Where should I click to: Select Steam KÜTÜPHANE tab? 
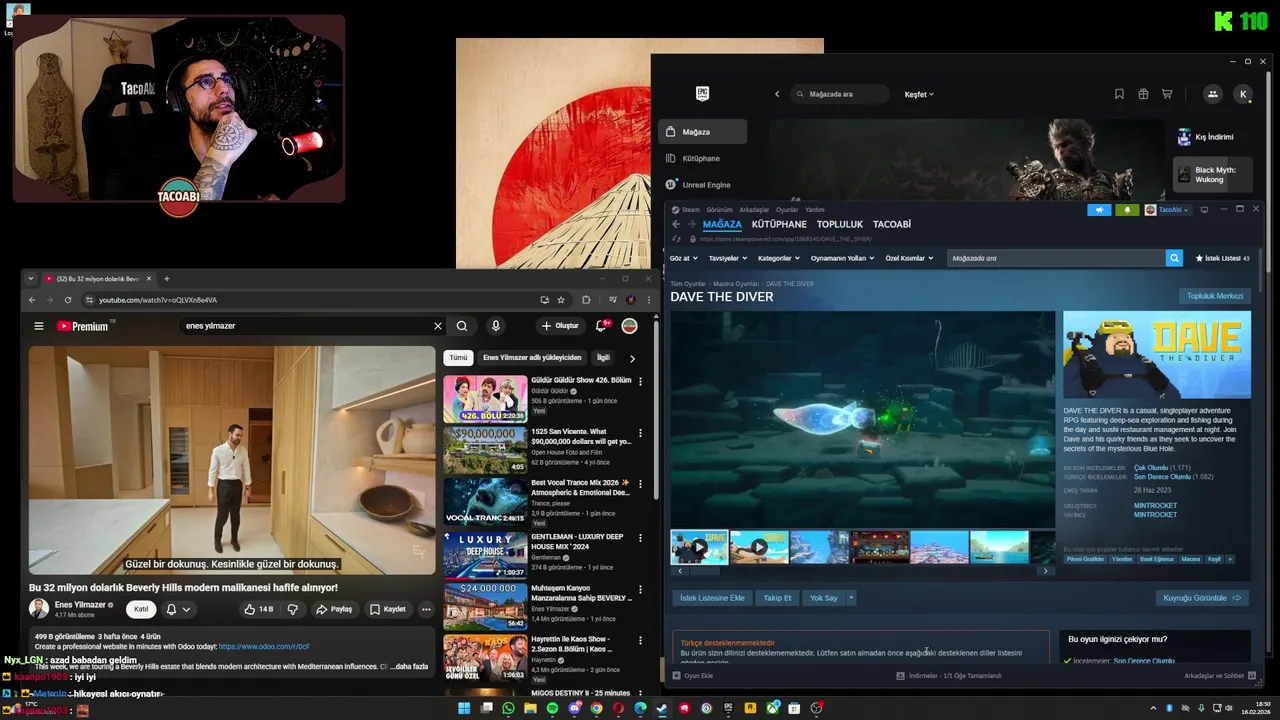pos(779,224)
